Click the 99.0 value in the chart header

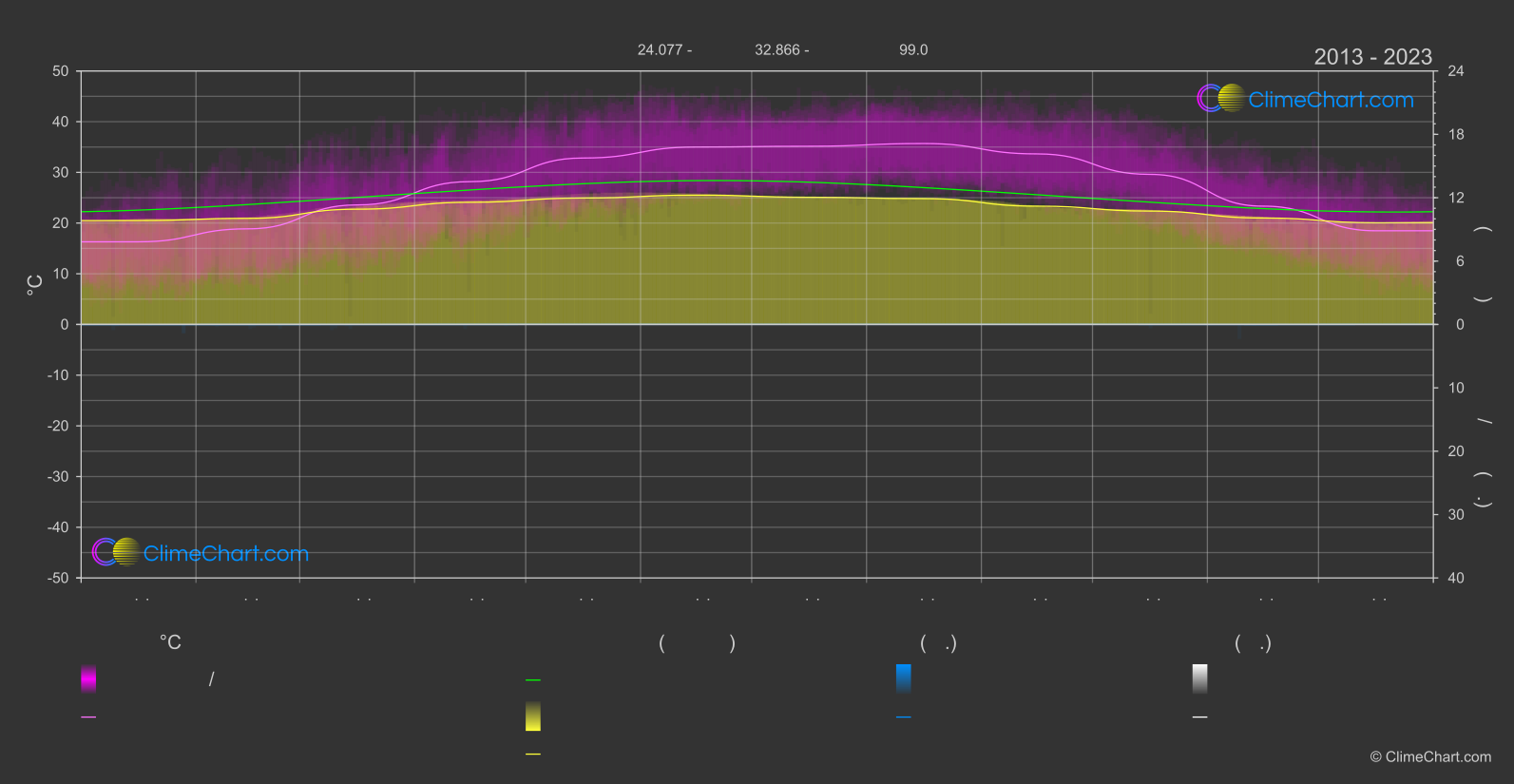[x=913, y=49]
